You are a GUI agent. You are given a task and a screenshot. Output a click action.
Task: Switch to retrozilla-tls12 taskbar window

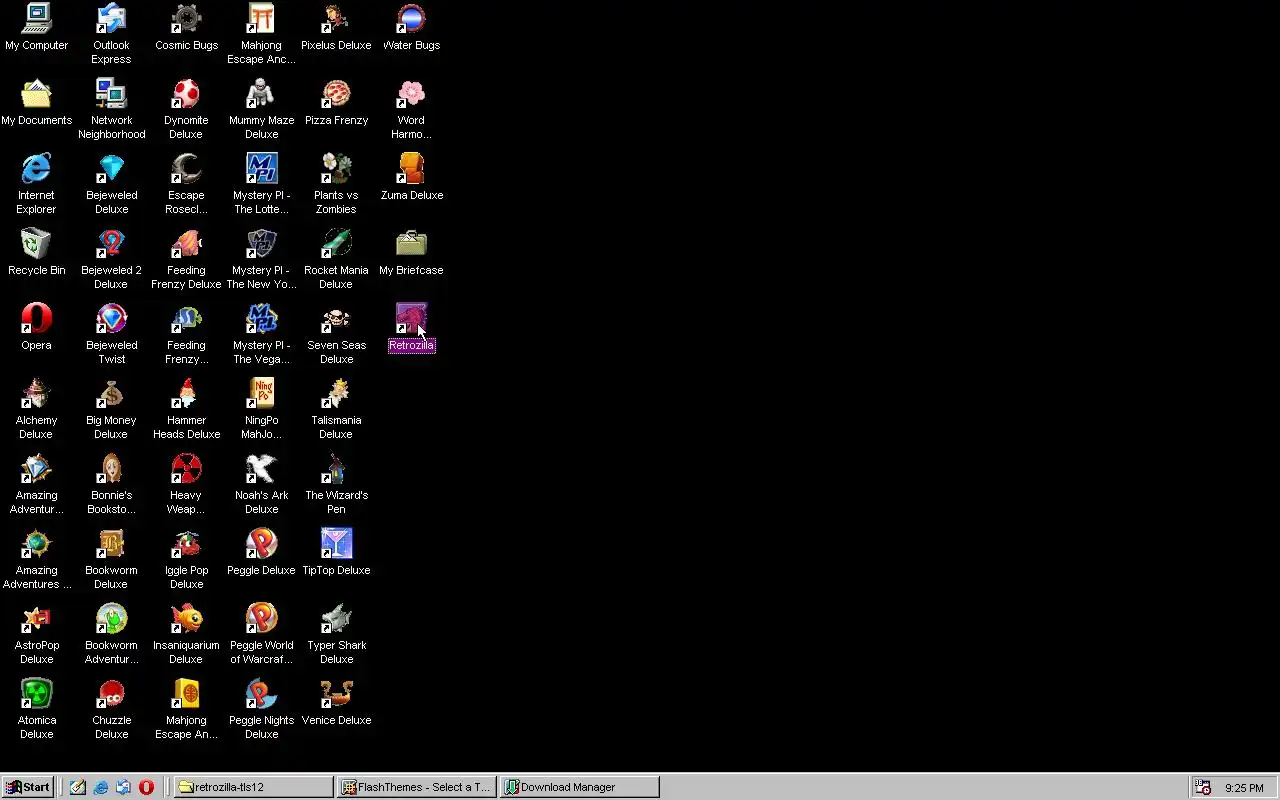[254, 787]
